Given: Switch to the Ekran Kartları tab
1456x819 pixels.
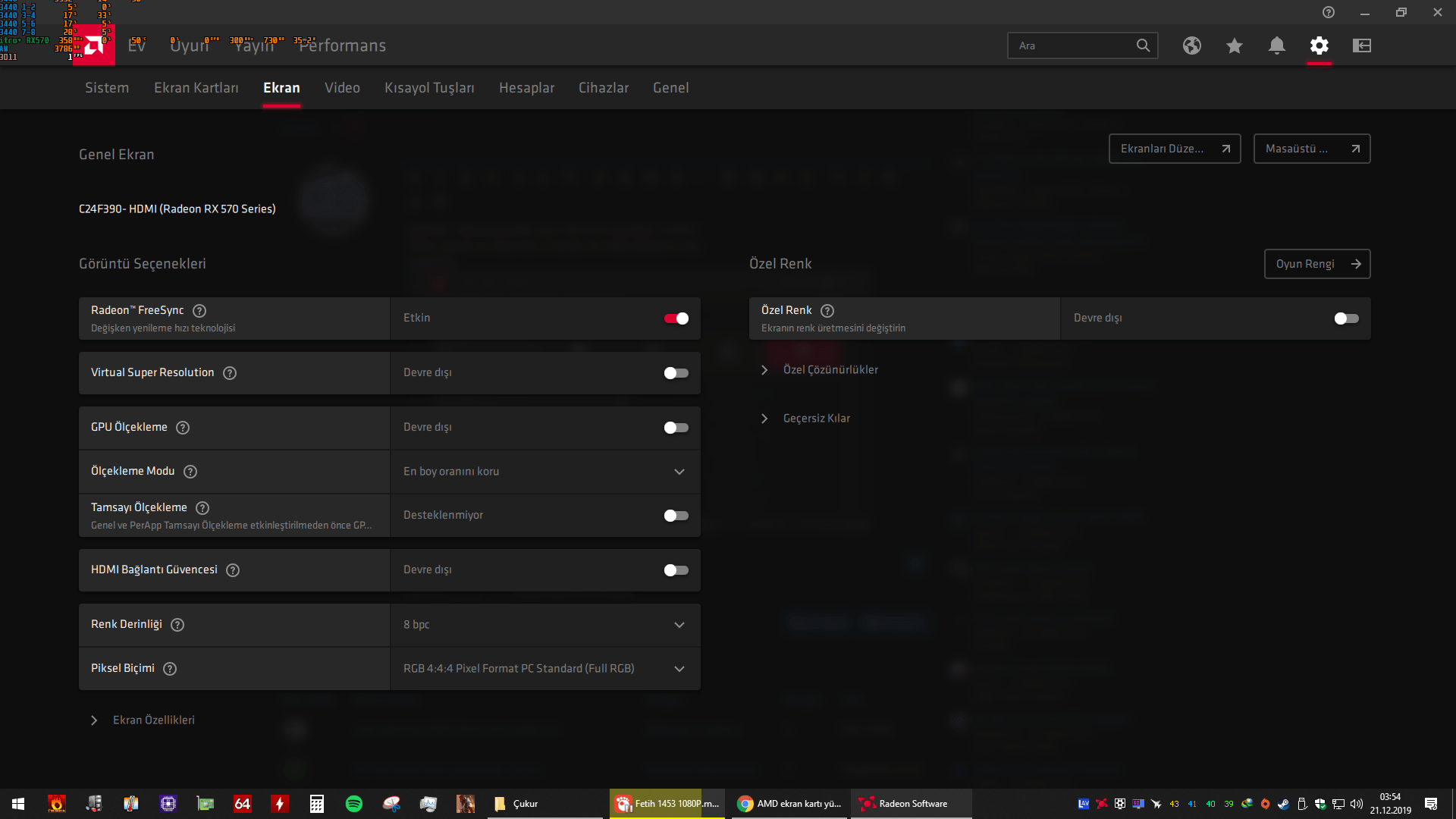Looking at the screenshot, I should tap(196, 88).
